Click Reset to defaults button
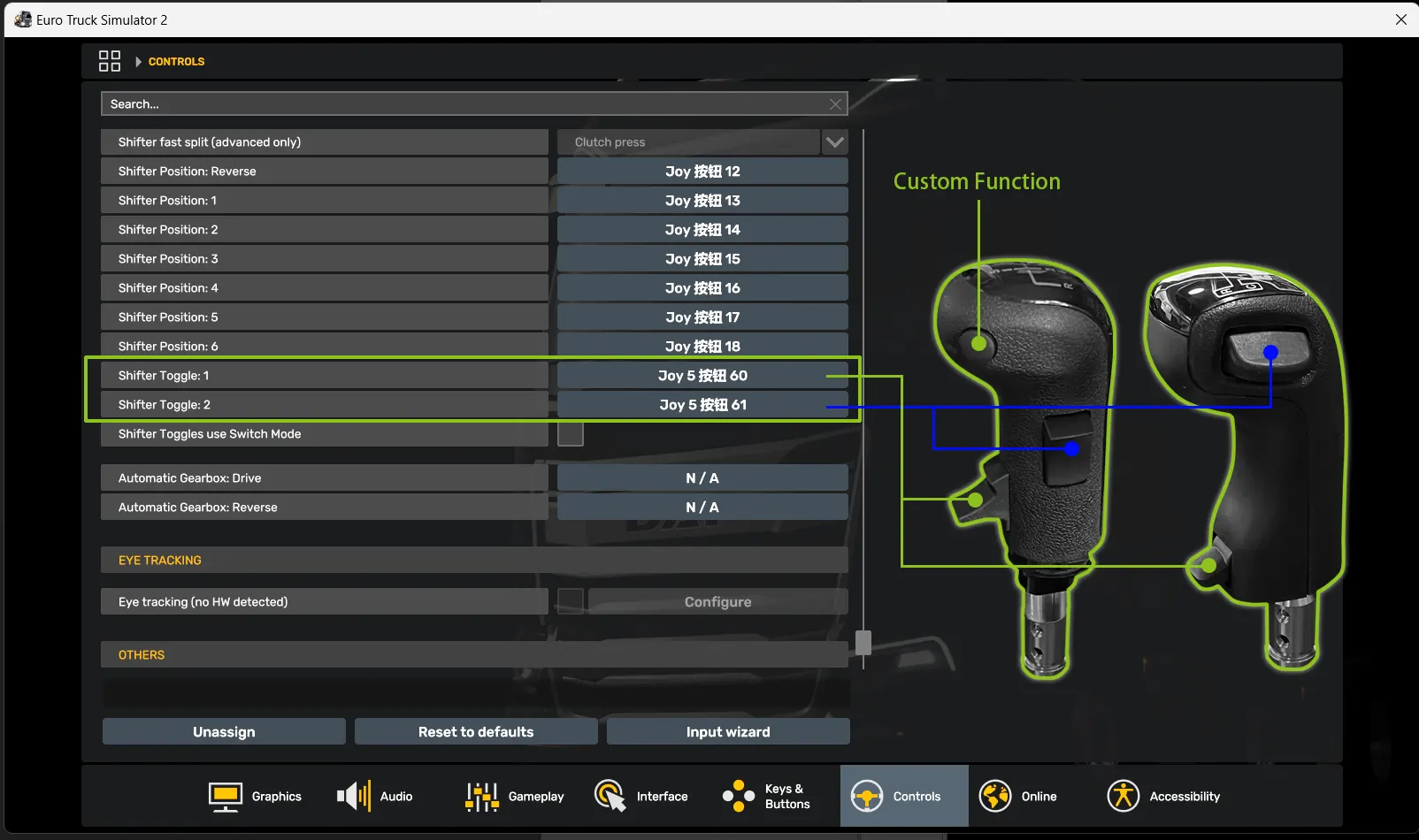The height and width of the screenshot is (840, 1419). (476, 732)
